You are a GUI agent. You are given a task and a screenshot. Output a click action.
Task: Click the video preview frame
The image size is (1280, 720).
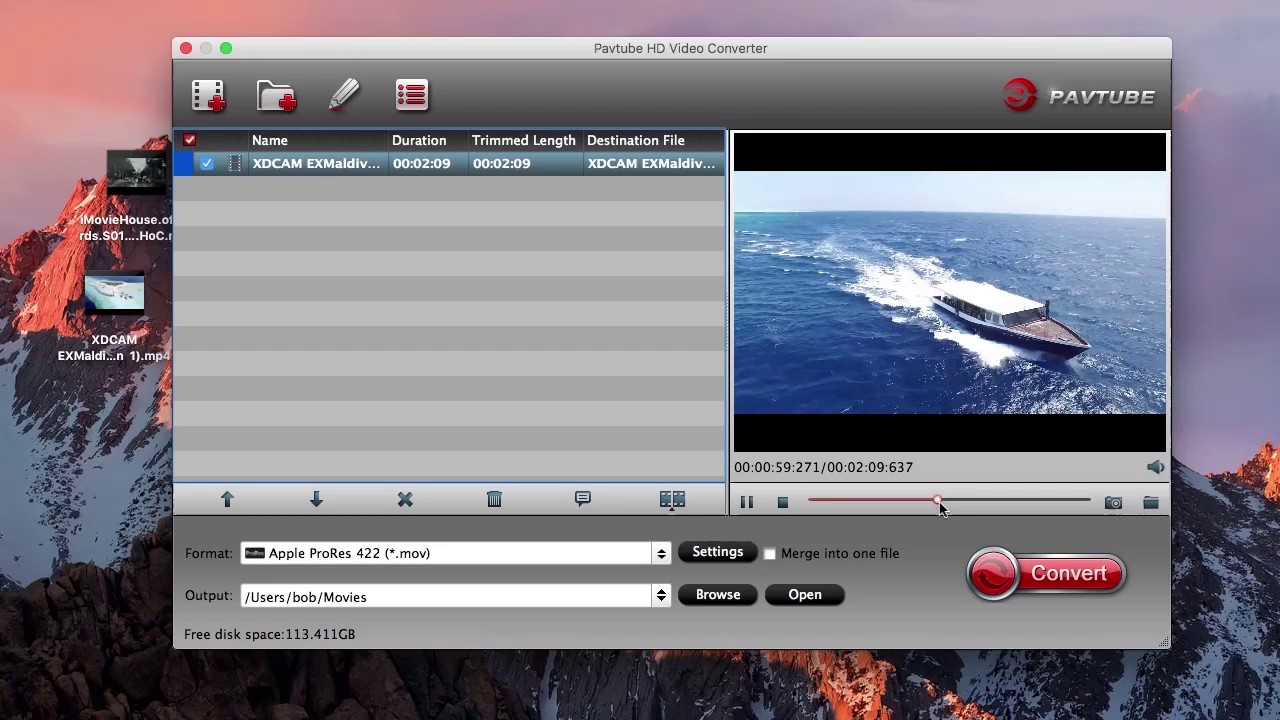[x=950, y=292]
